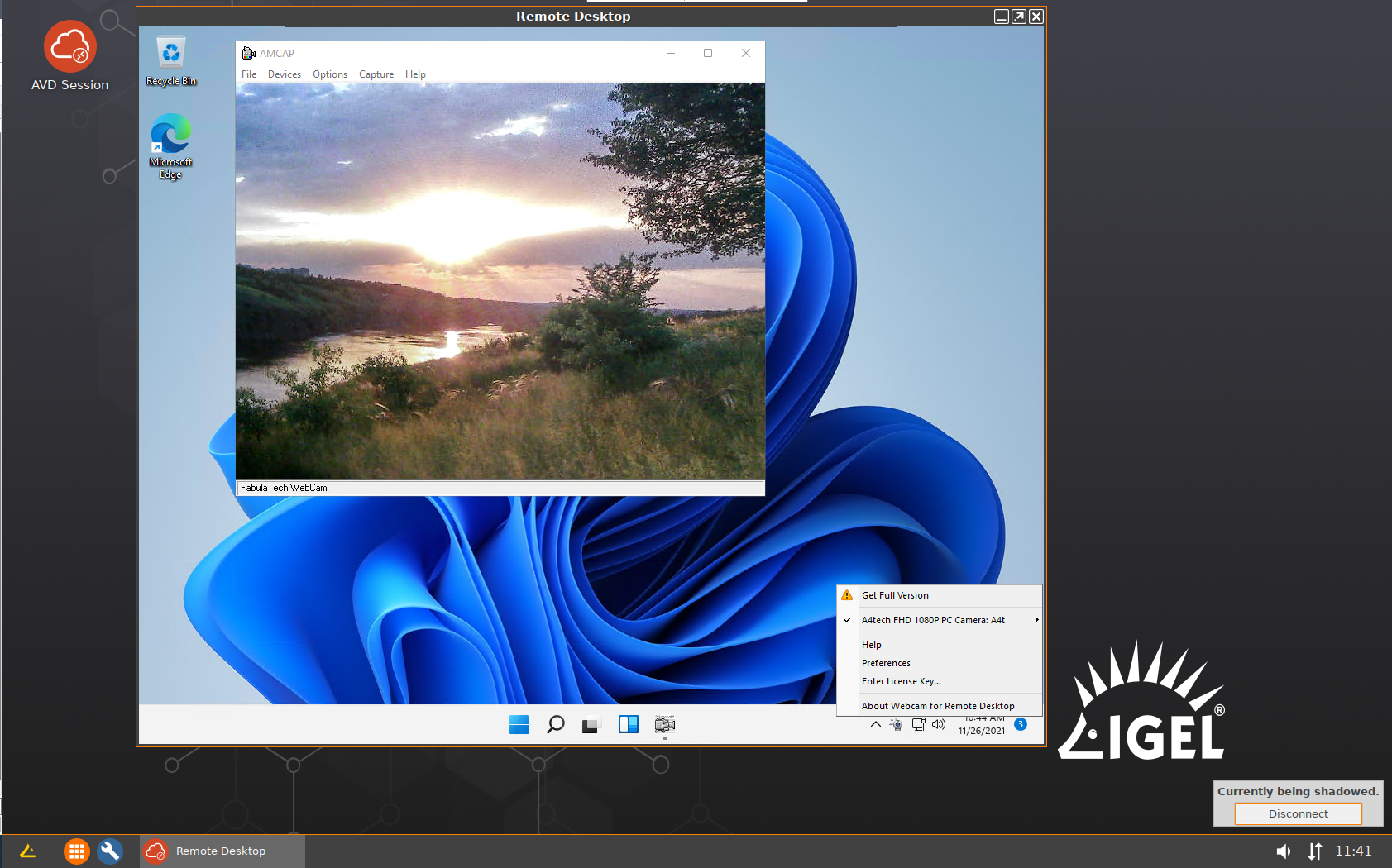The image size is (1392, 868).
Task: Open Widgets on the Windows taskbar
Action: 629,725
